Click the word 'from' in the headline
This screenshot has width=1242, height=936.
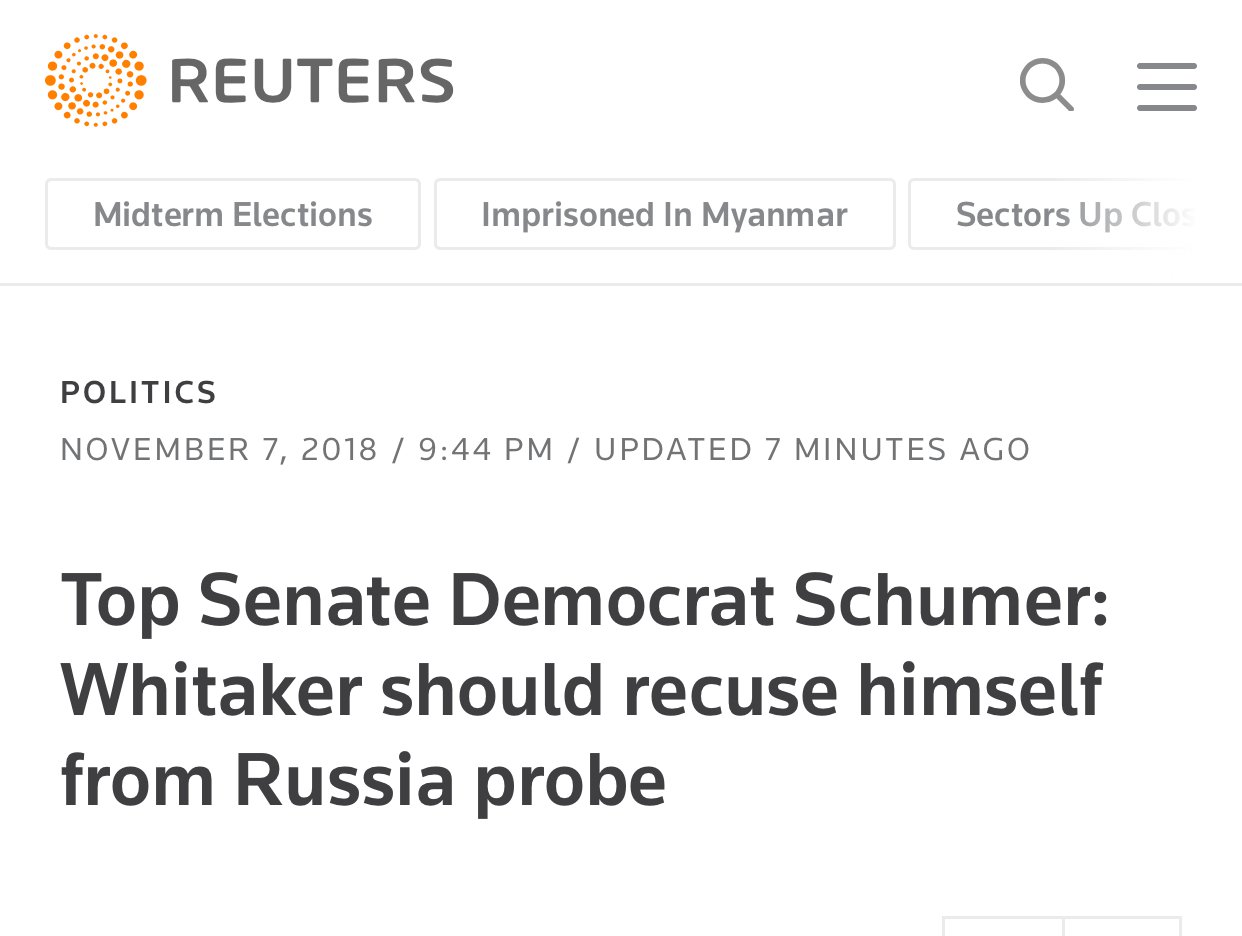138,781
